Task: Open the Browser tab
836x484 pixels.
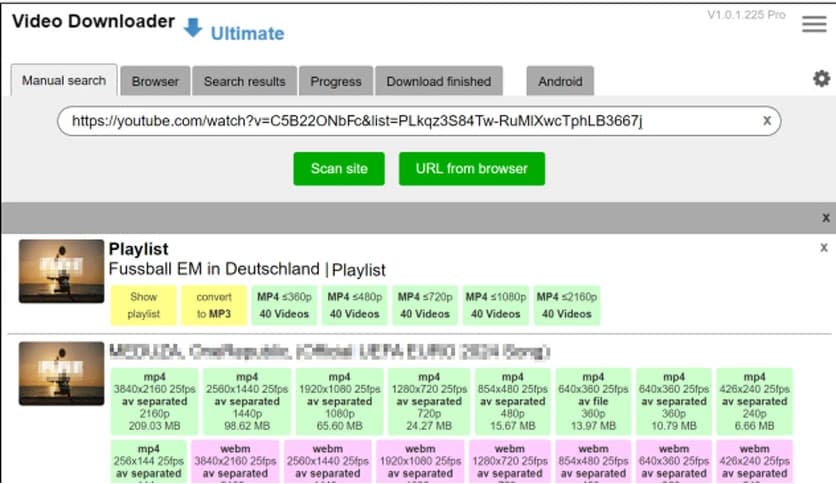Action: pos(155,81)
